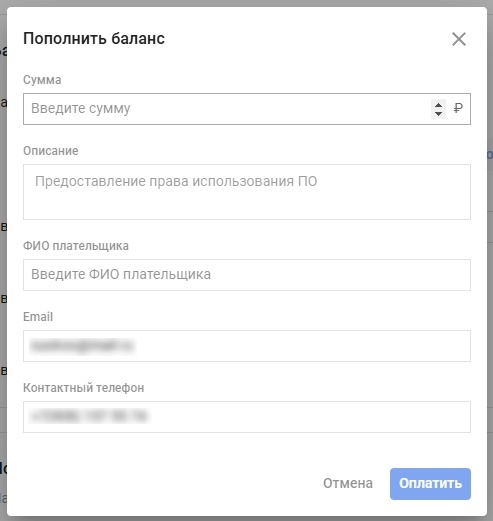Select the Email input field
The height and width of the screenshot is (521, 493).
point(247,346)
